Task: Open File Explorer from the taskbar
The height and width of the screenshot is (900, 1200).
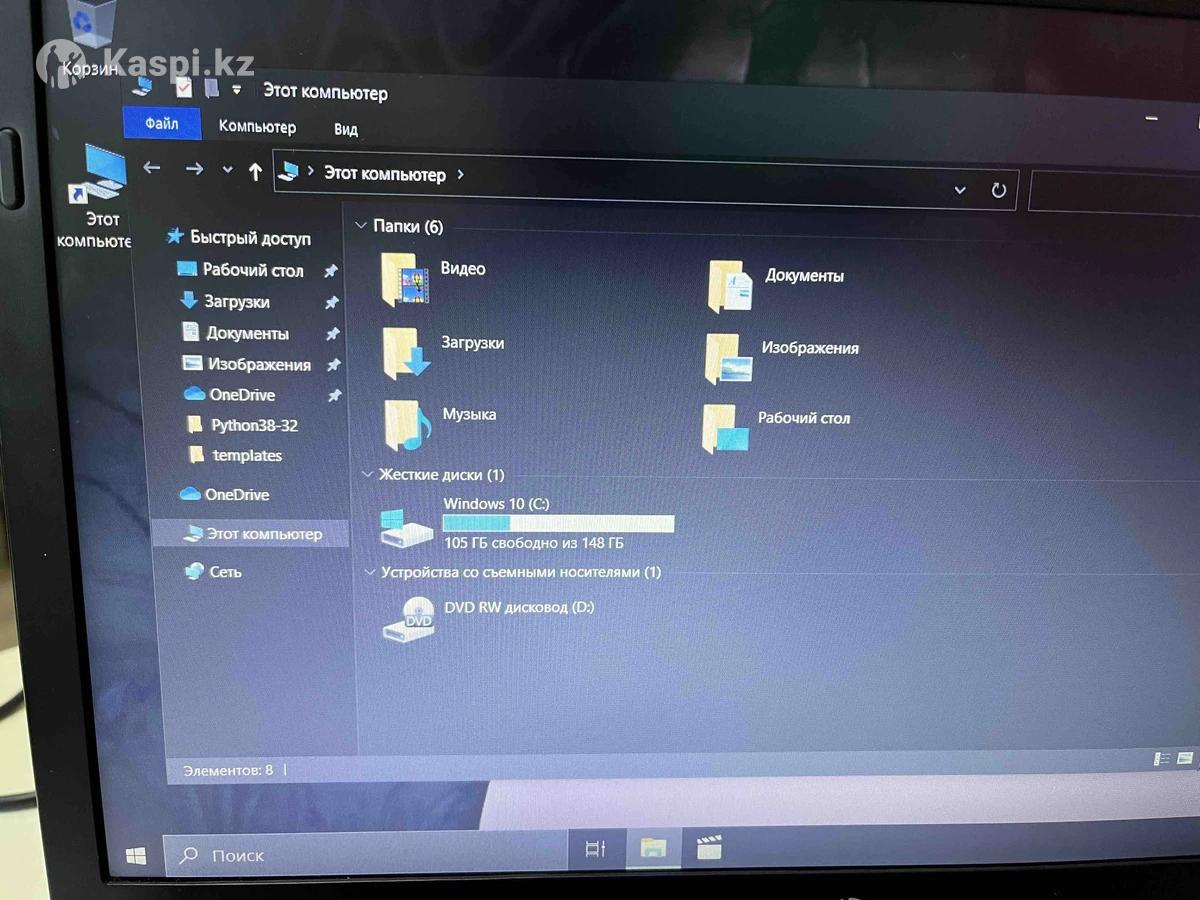Action: 653,849
